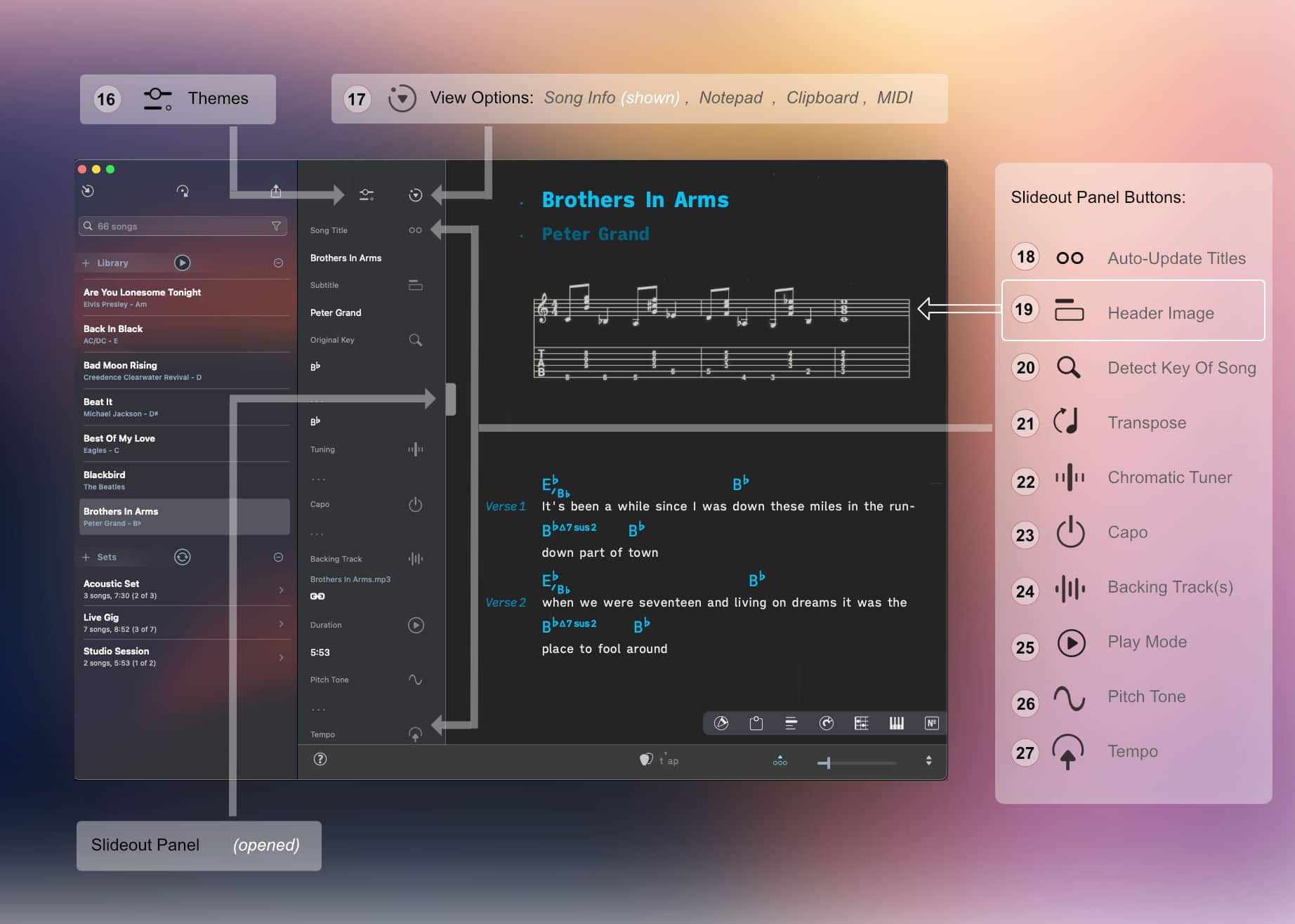Select Blackbird by The Beatles
1295x924 pixels.
point(185,480)
